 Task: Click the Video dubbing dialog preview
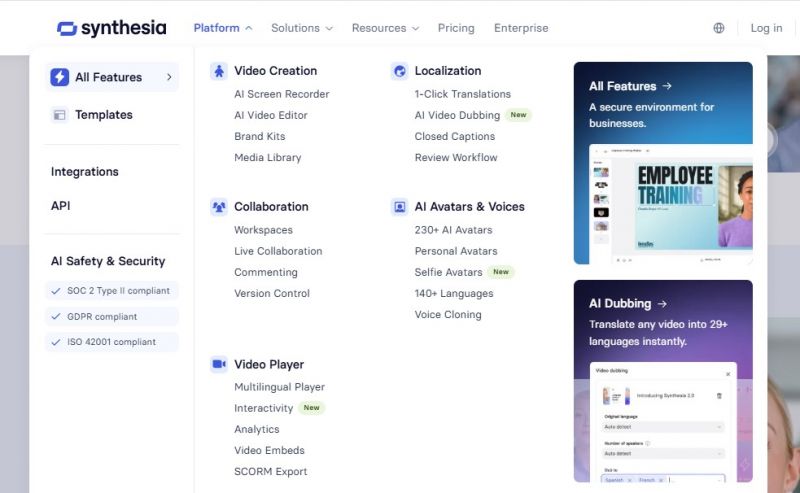663,422
